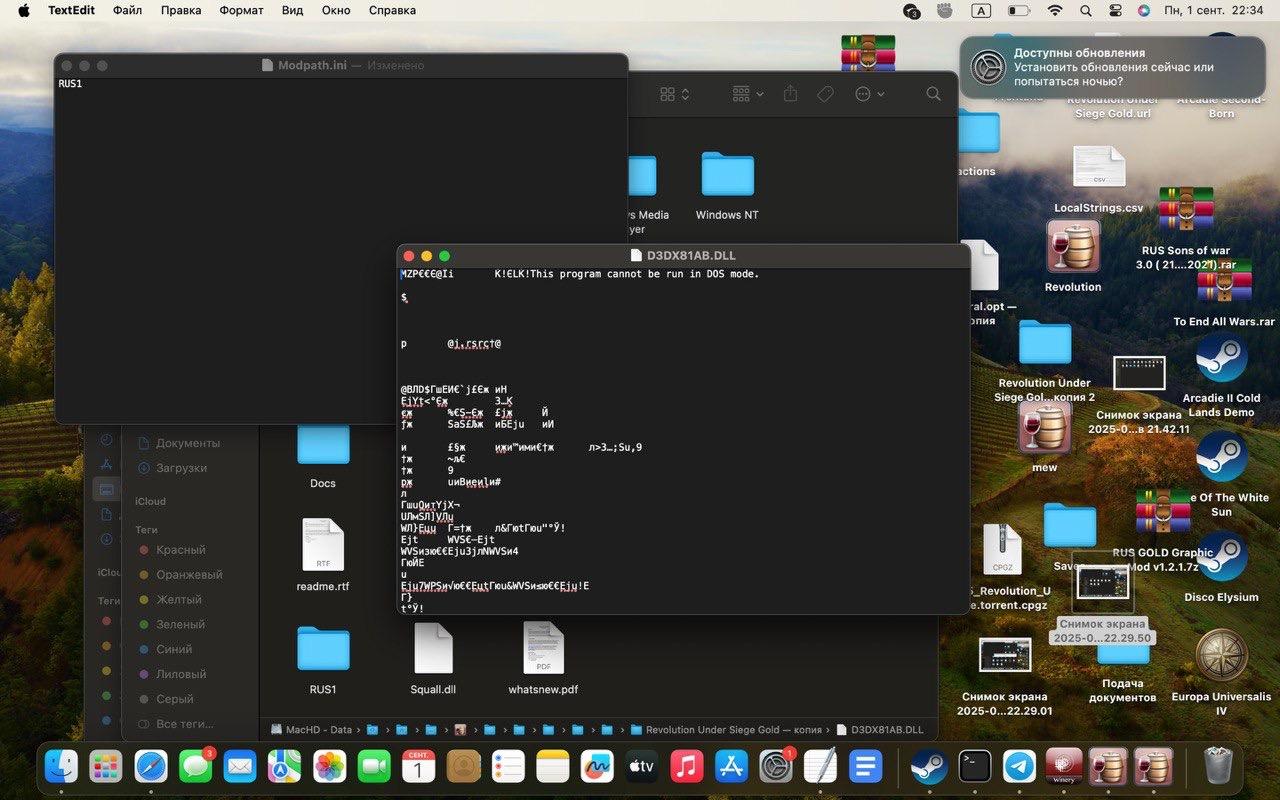
Task: Open Steam from the Dock
Action: coord(929,767)
